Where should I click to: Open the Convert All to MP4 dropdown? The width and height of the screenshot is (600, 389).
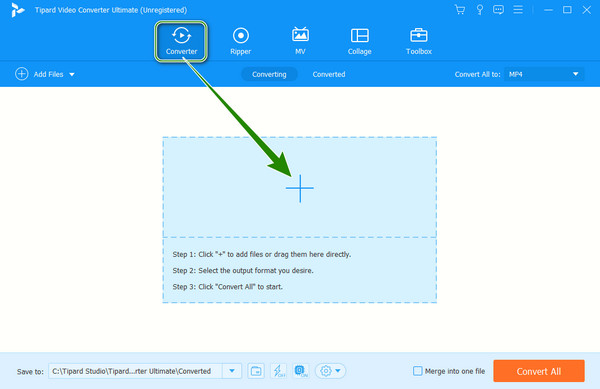click(544, 74)
